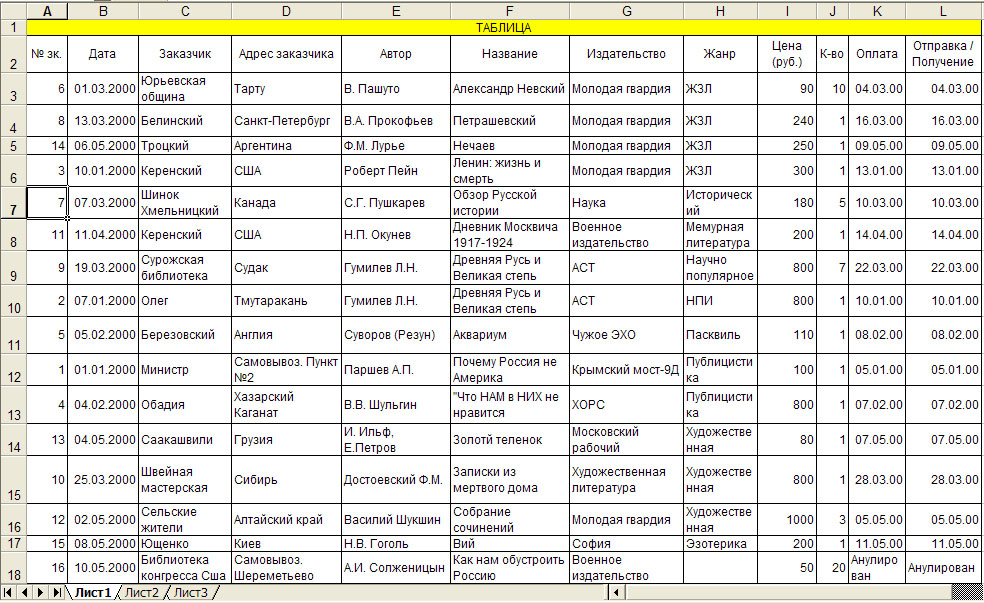Click the Адрес заказчика header cell
984x603 pixels.
click(286, 54)
